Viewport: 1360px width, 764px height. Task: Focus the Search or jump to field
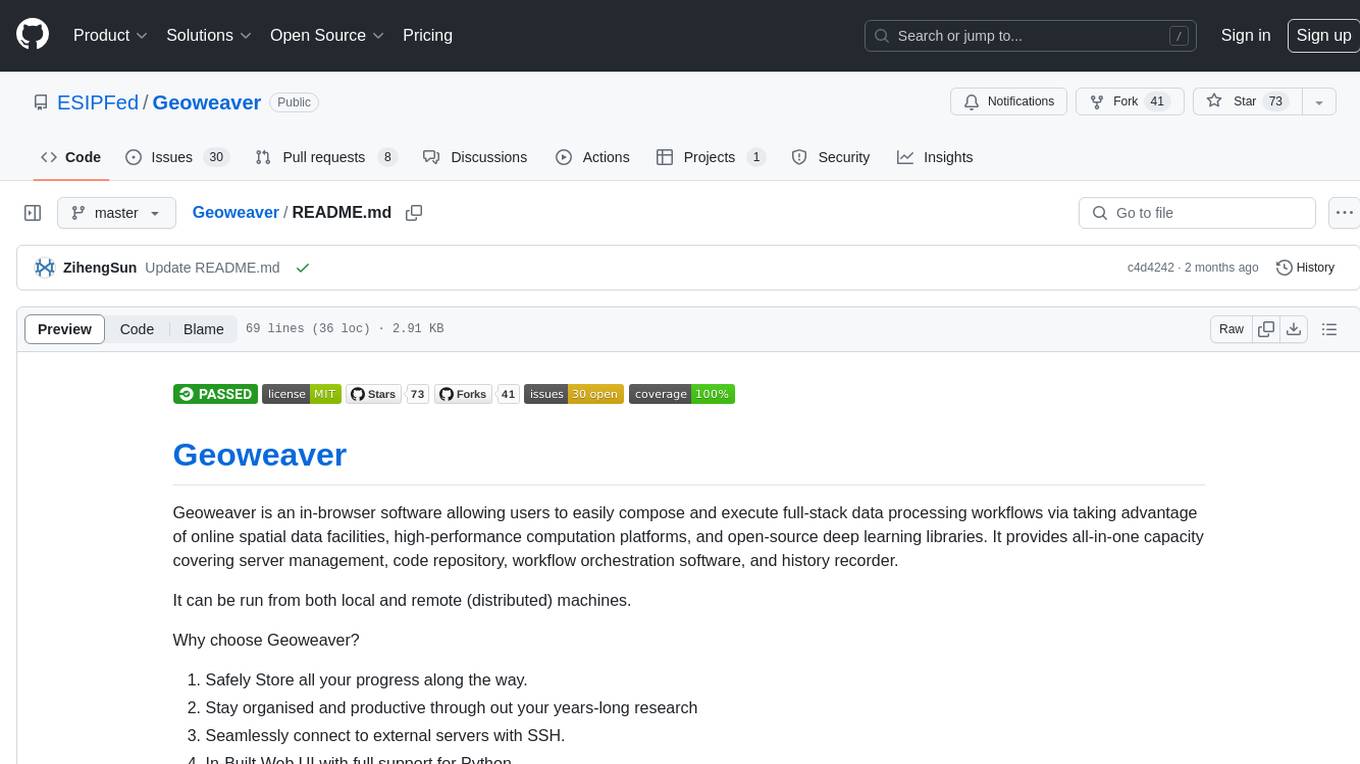[x=1031, y=36]
